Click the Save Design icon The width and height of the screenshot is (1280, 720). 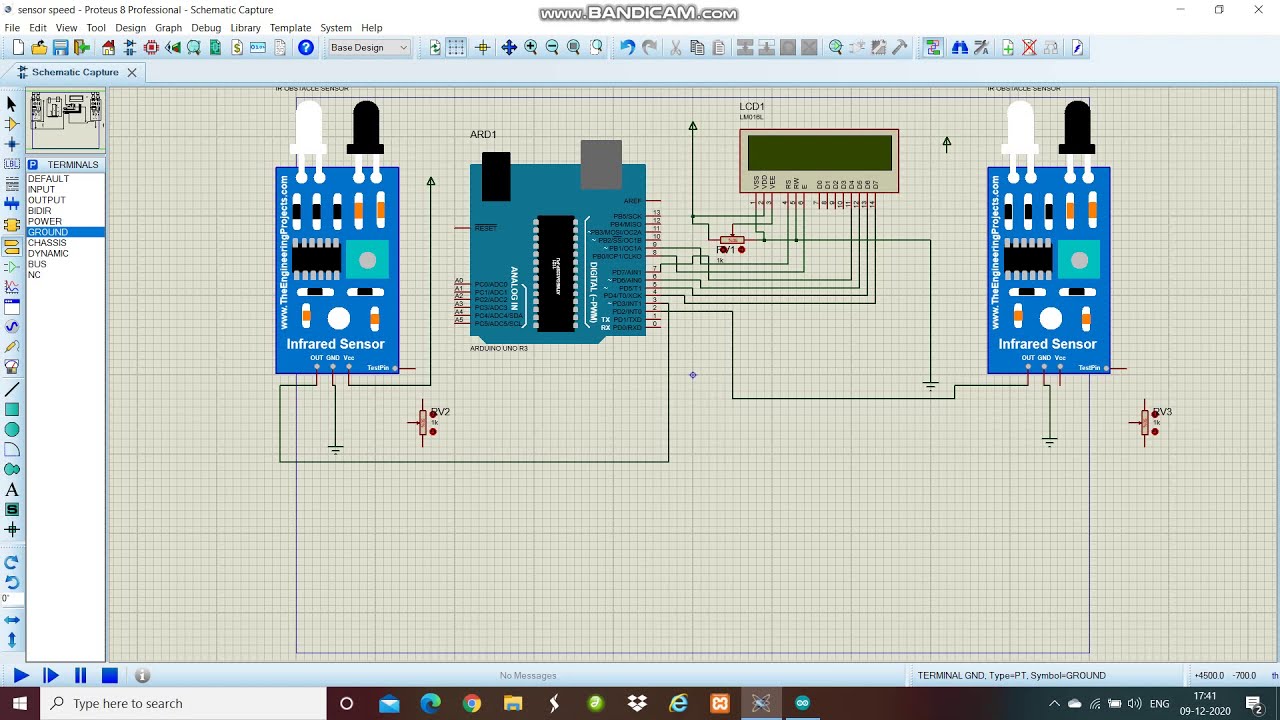coord(61,48)
